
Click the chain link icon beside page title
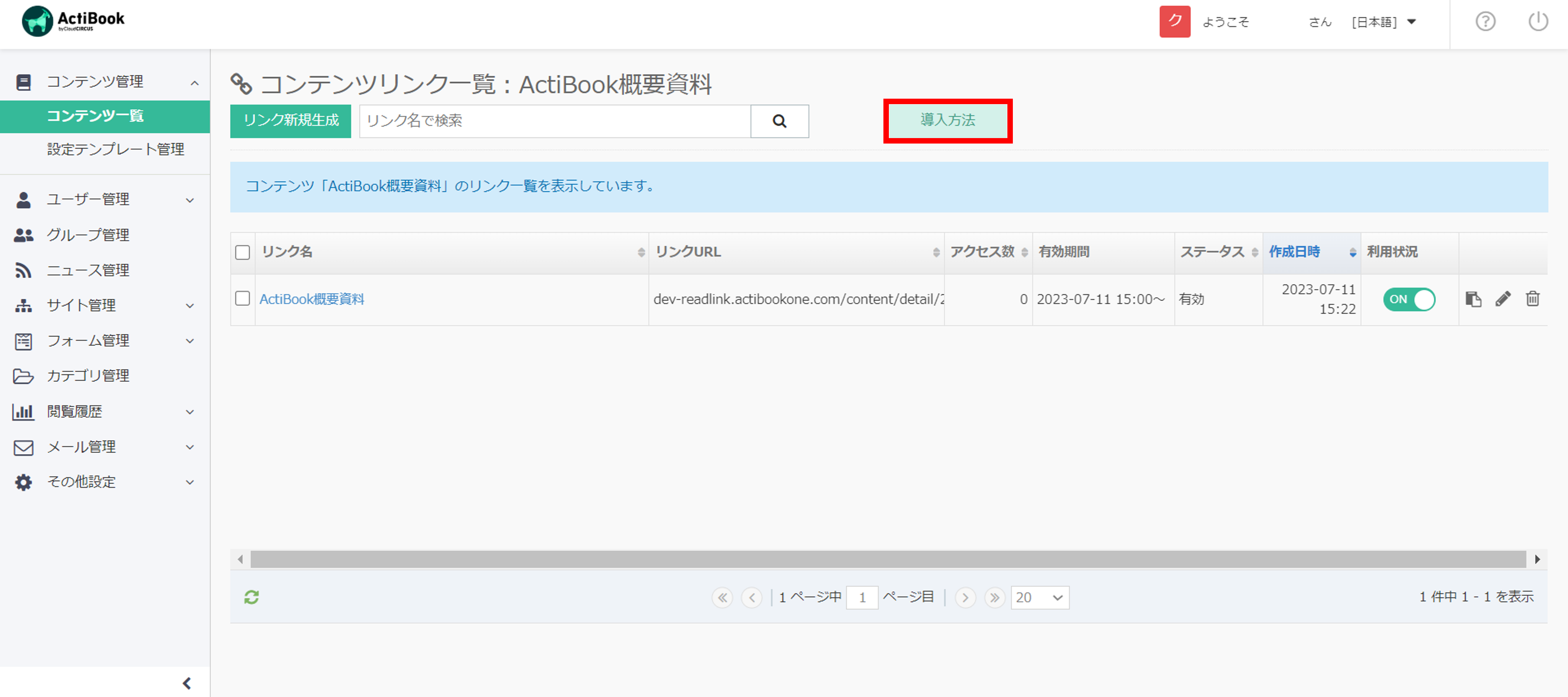[x=241, y=84]
